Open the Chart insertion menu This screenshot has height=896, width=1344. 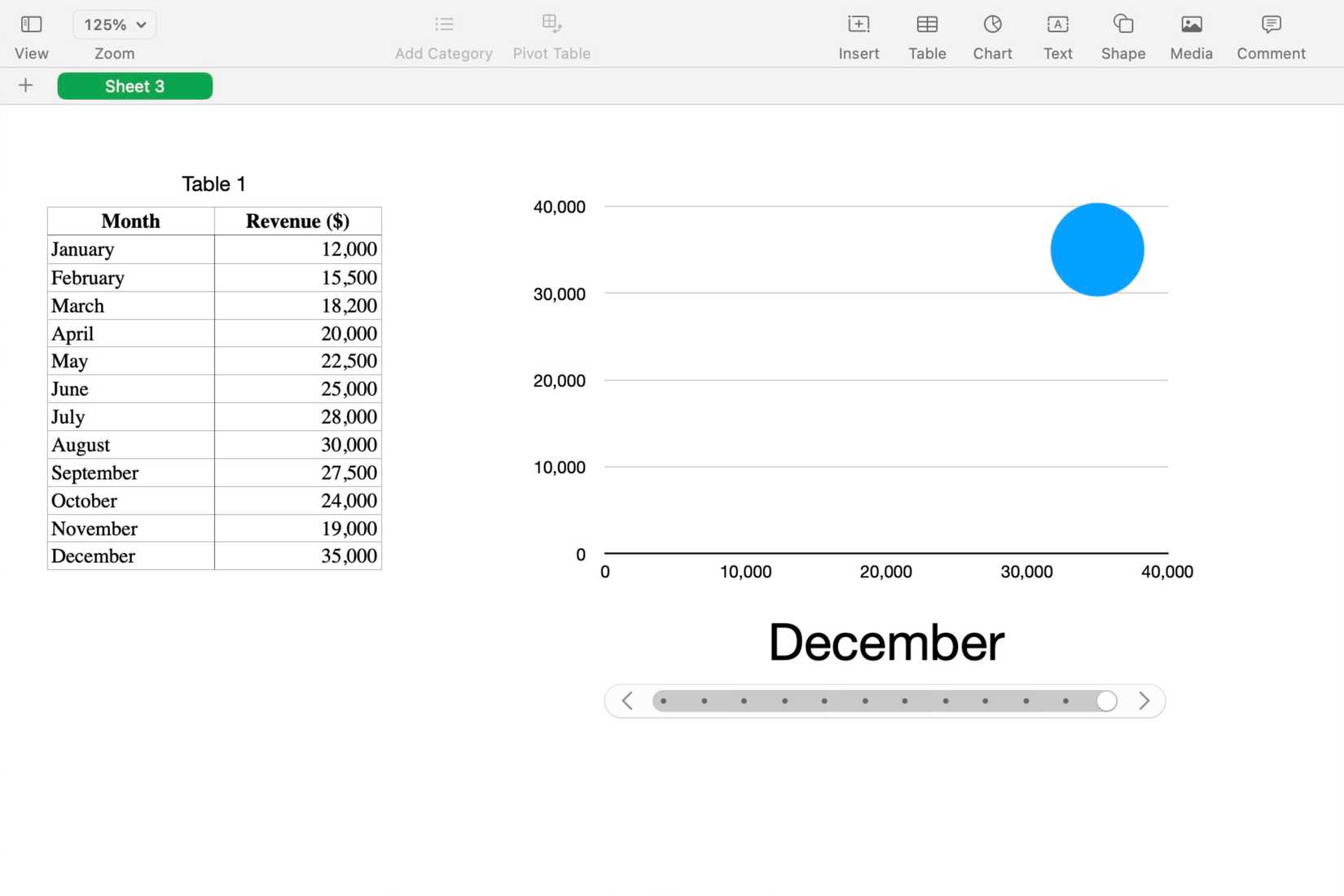992,34
